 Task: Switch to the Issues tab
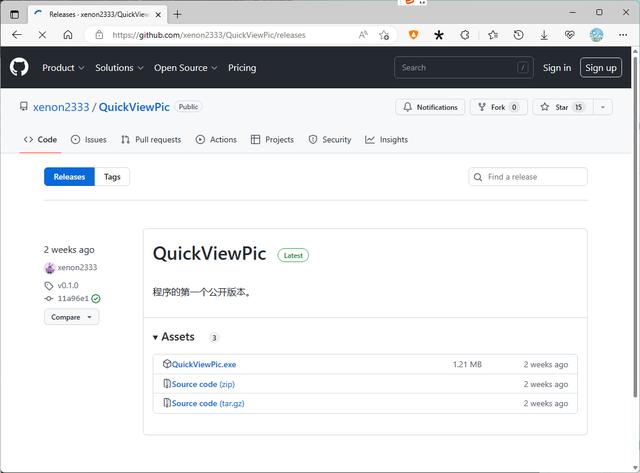pos(89,140)
